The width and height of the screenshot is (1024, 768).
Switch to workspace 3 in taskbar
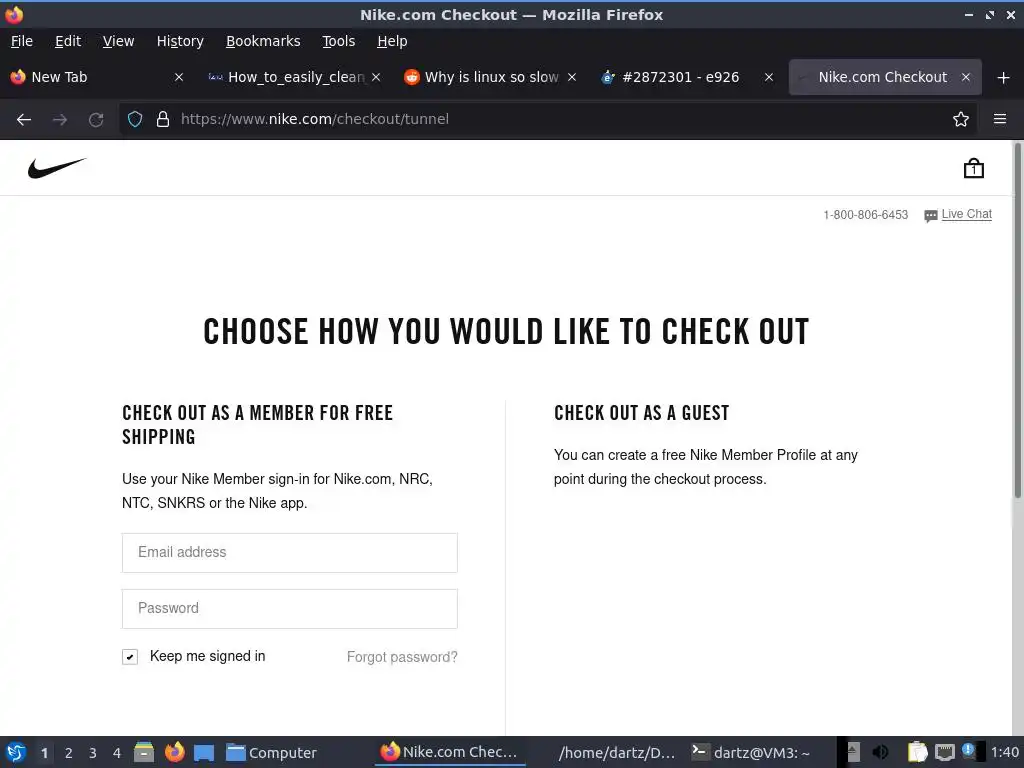(x=93, y=753)
